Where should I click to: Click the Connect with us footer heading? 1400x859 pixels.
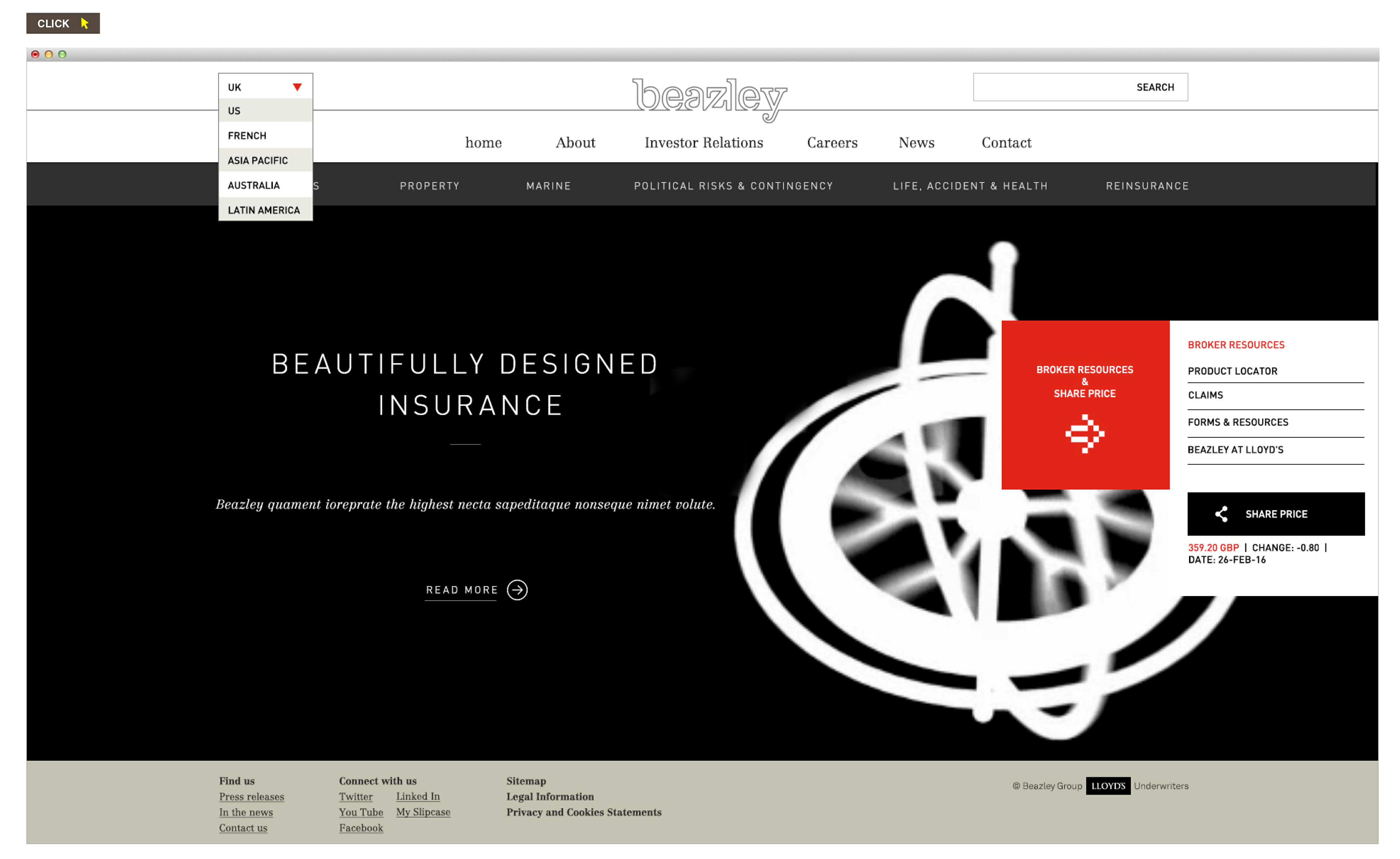click(x=378, y=781)
